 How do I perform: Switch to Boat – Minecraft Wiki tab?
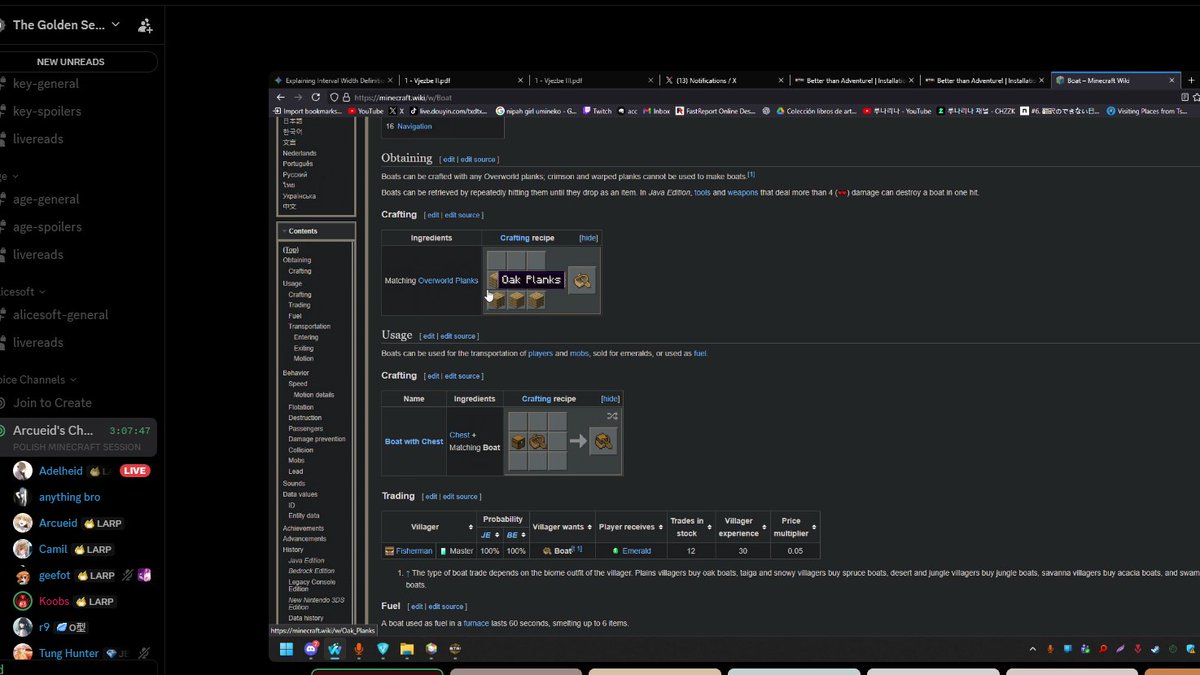click(x=1115, y=80)
